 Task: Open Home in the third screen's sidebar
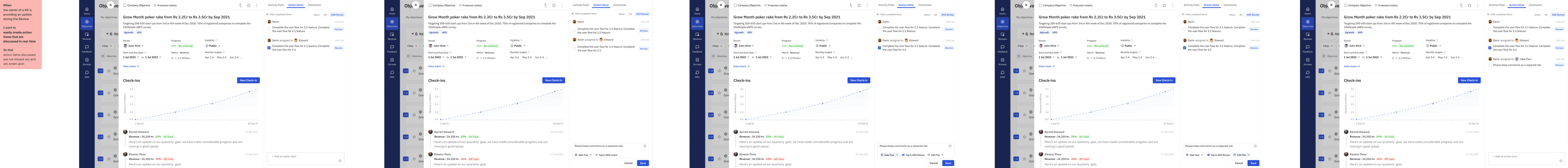tap(697, 10)
